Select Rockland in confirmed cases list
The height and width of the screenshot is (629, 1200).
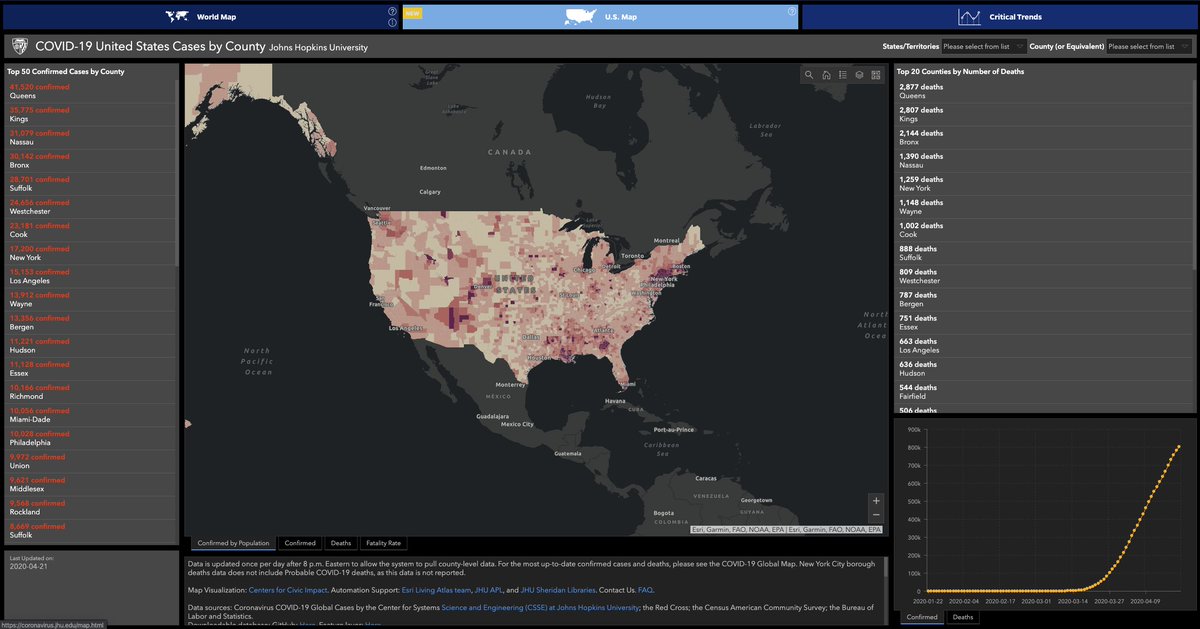coord(90,508)
